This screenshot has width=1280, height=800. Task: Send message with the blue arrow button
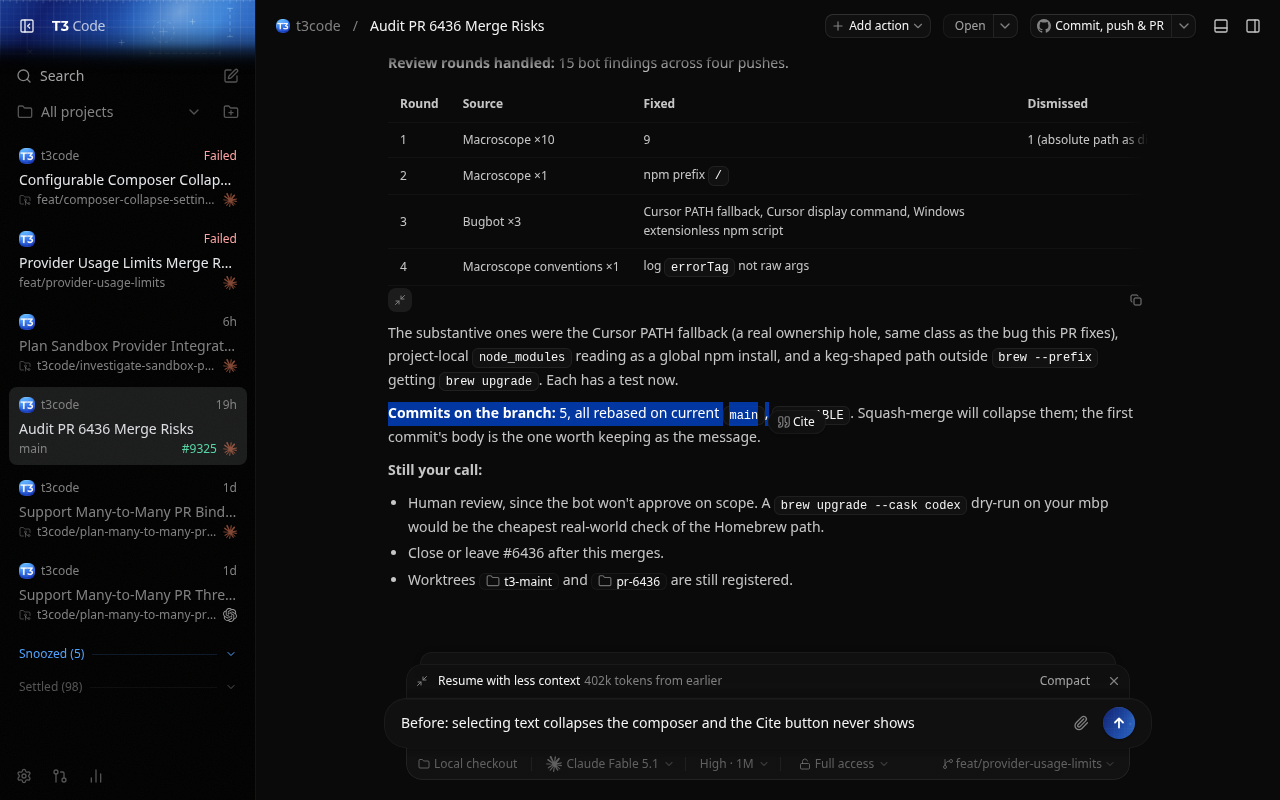point(1119,723)
